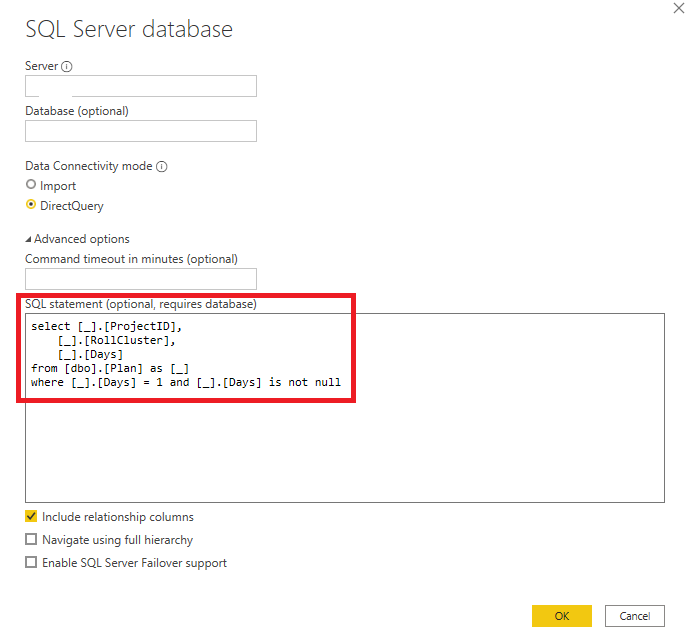Click the 'SQL Server database' title
The width and height of the screenshot is (695, 640).
pyautogui.click(x=129, y=29)
